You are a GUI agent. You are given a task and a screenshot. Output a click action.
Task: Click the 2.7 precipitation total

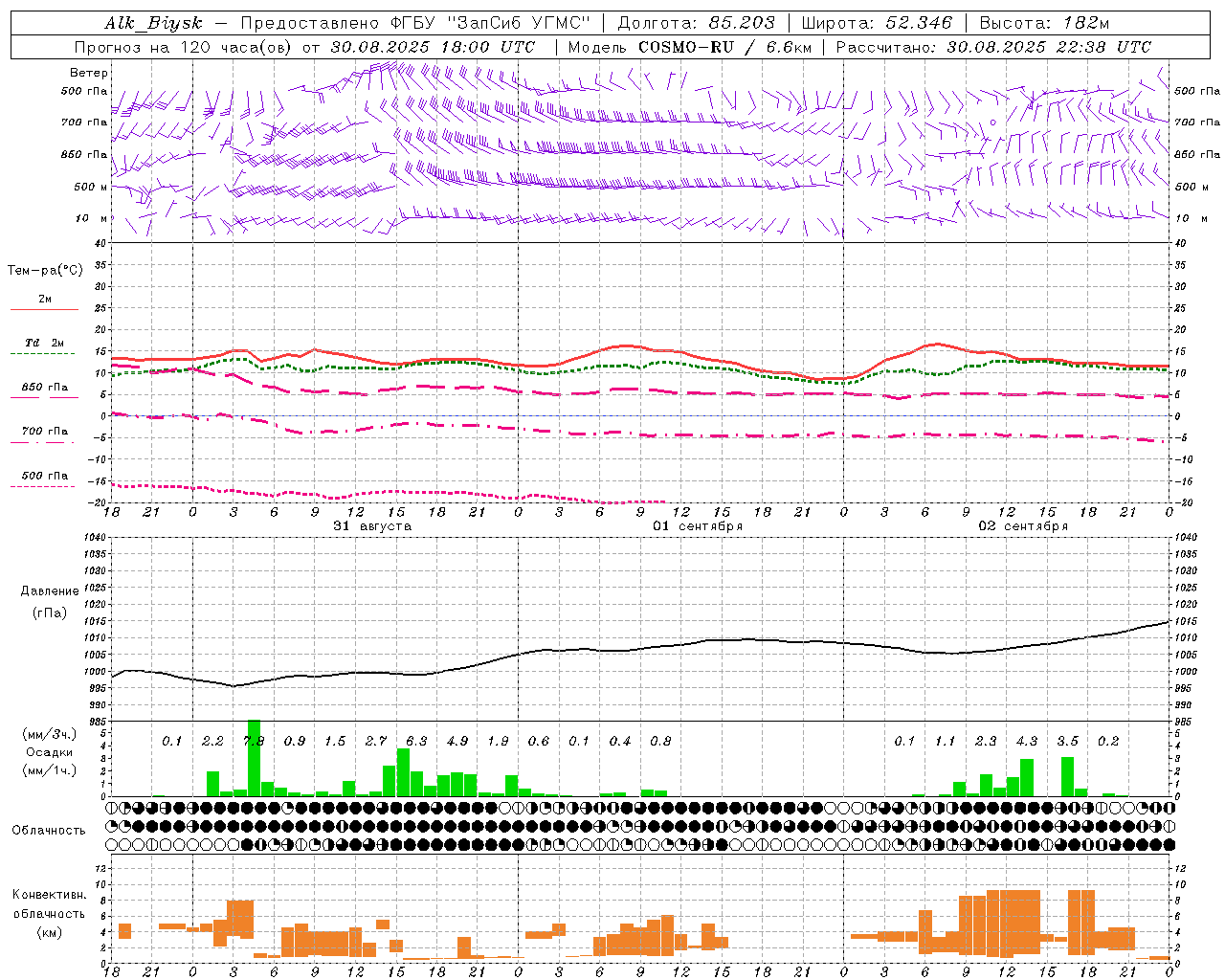pos(376,742)
